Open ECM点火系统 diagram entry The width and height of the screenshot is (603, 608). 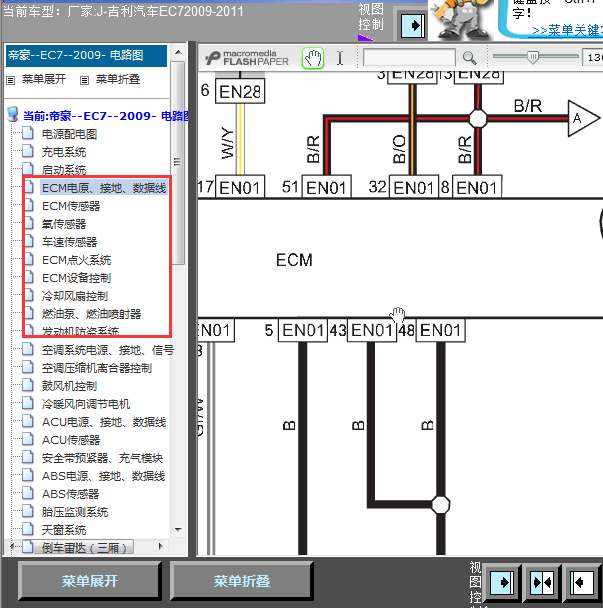point(76,260)
